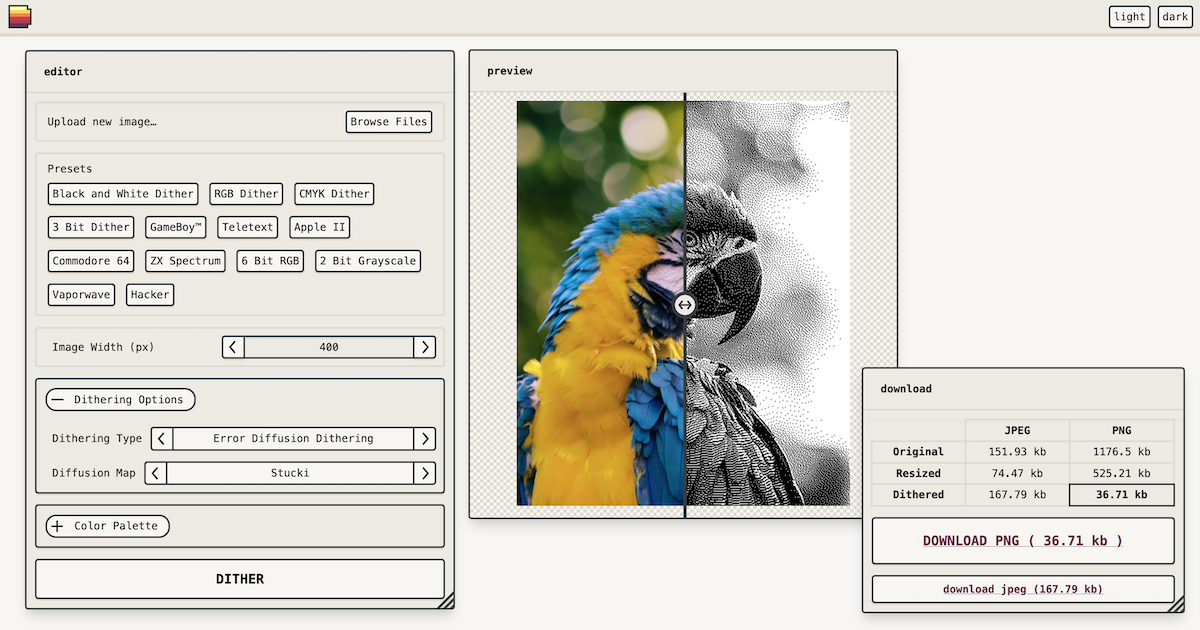The height and width of the screenshot is (630, 1200).
Task: Click the Original PNG 1176.5 kb cell
Action: tap(1122, 452)
